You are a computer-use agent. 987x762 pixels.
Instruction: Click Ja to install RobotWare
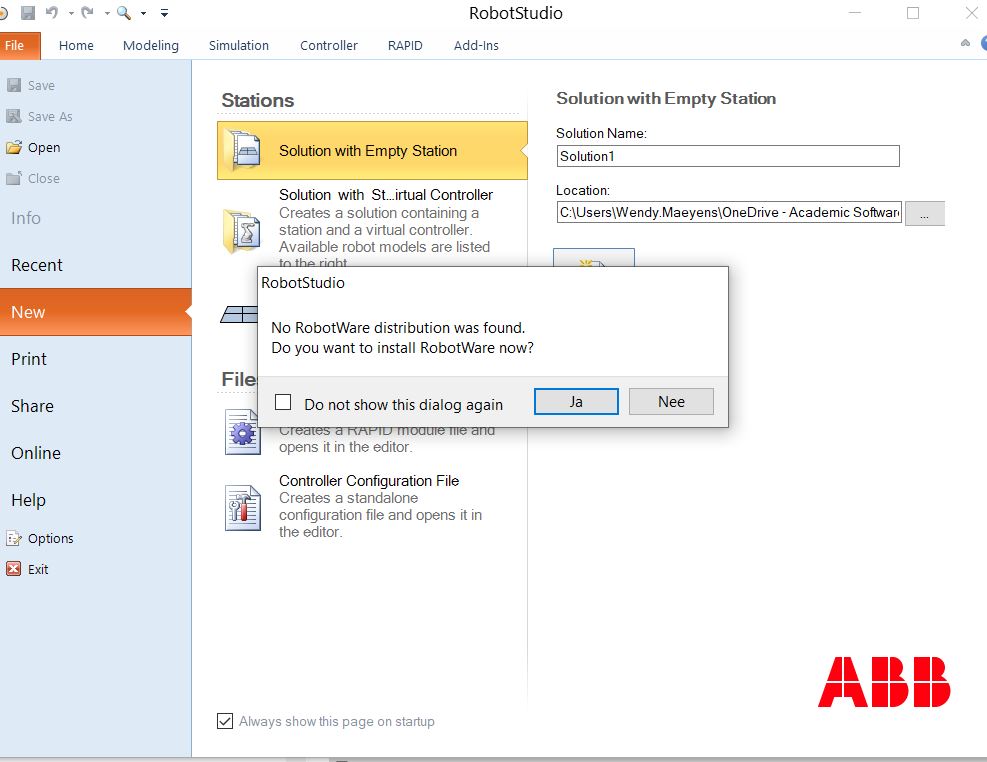(576, 401)
